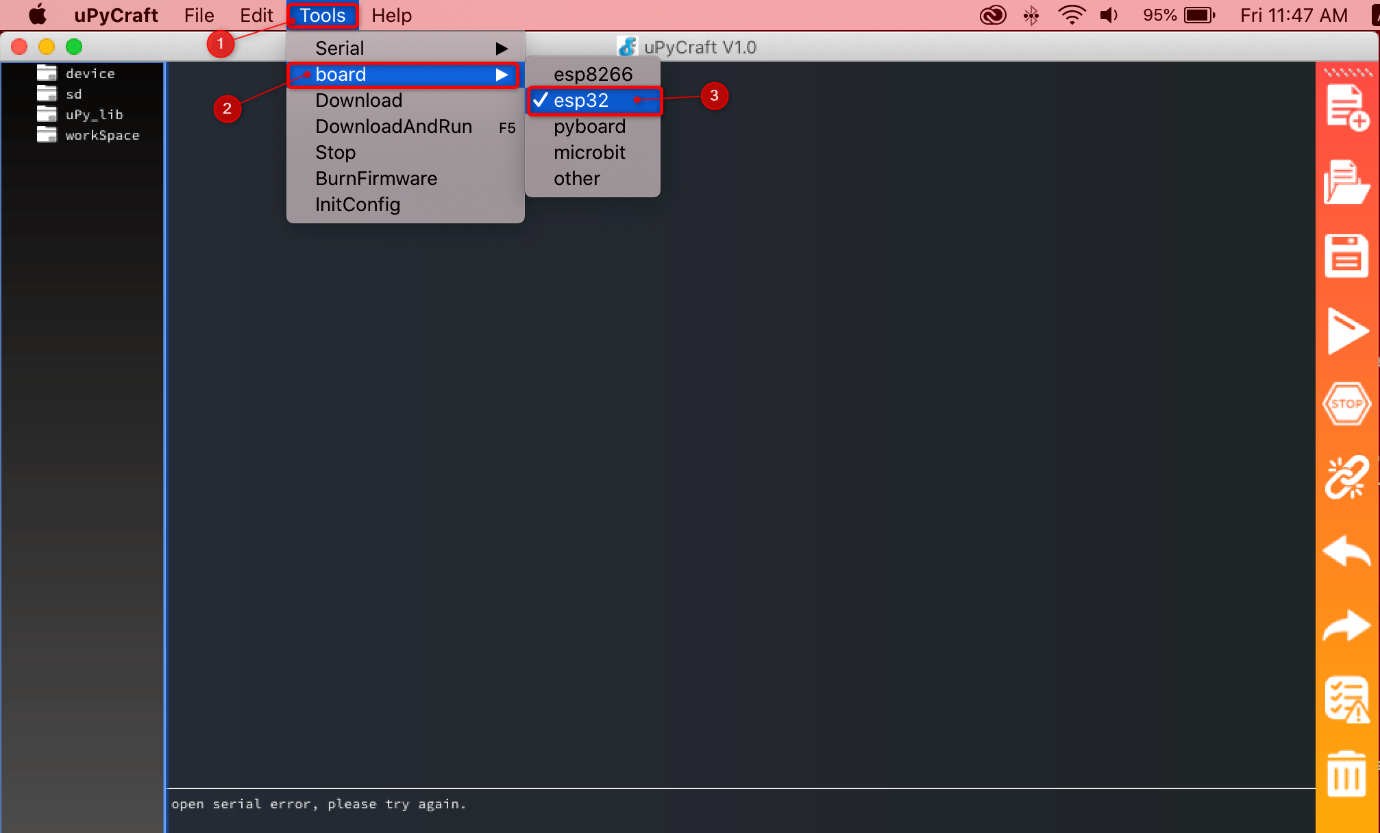This screenshot has height=833, width=1380.
Task: Click the Syntax Check list icon
Action: pos(1346,699)
